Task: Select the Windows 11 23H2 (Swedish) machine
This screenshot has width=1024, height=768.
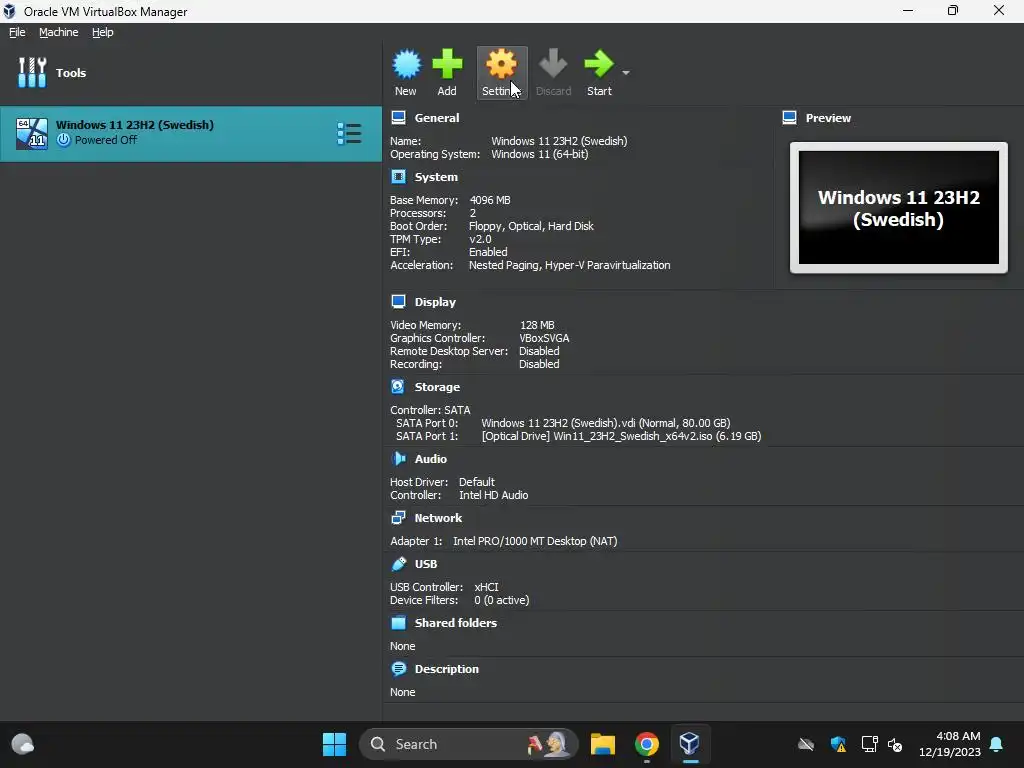Action: coord(191,134)
